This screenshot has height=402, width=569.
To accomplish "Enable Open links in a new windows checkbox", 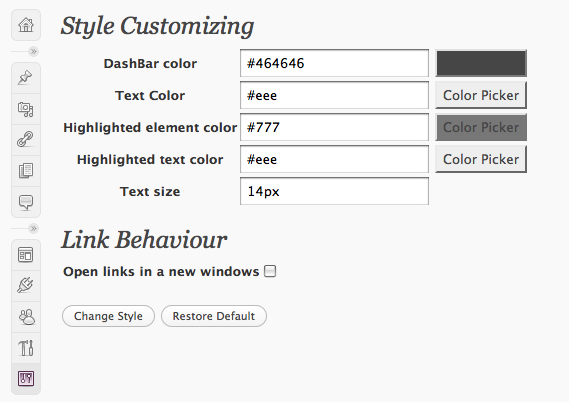I will coord(270,271).
